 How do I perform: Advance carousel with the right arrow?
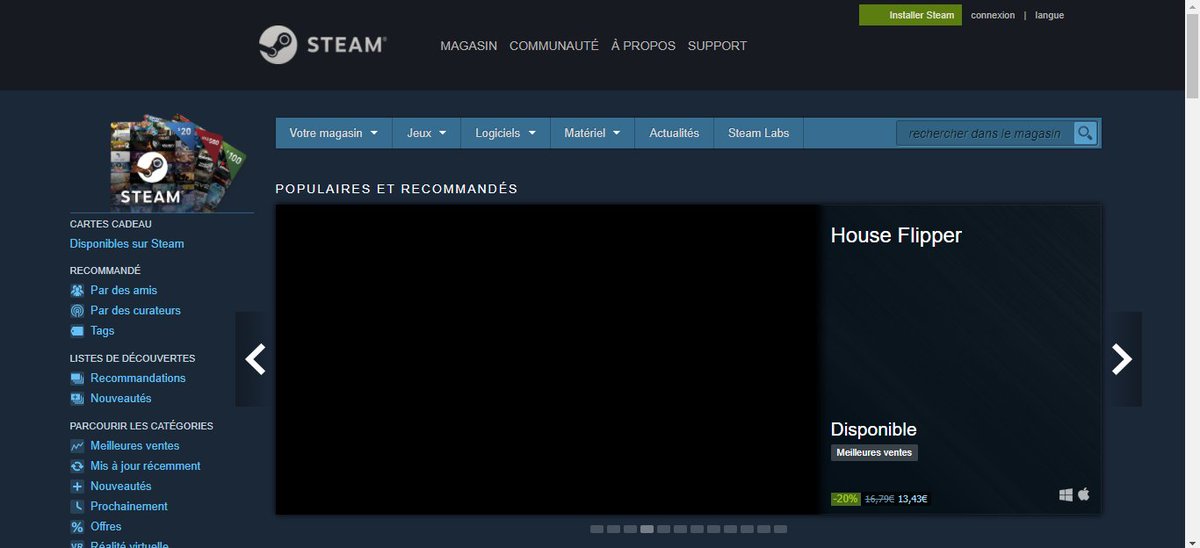(x=1122, y=359)
